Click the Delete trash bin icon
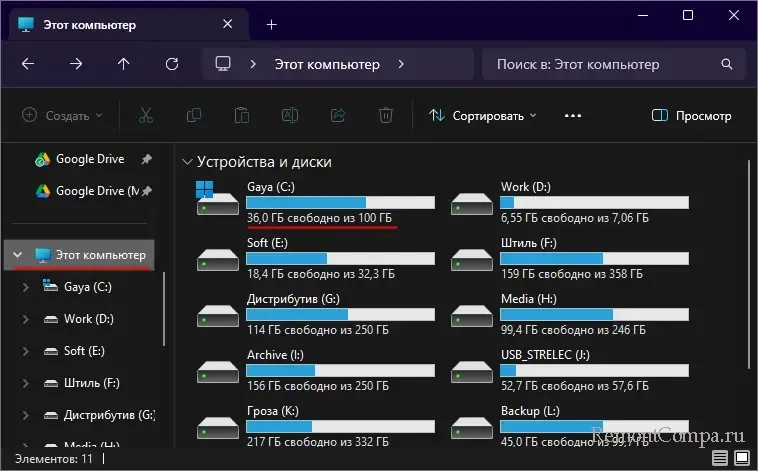 pos(386,115)
